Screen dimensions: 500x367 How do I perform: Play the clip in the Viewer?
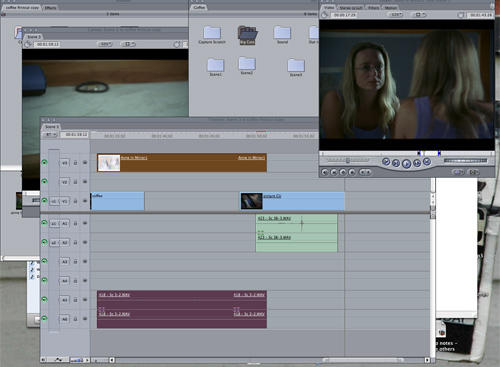pos(406,163)
